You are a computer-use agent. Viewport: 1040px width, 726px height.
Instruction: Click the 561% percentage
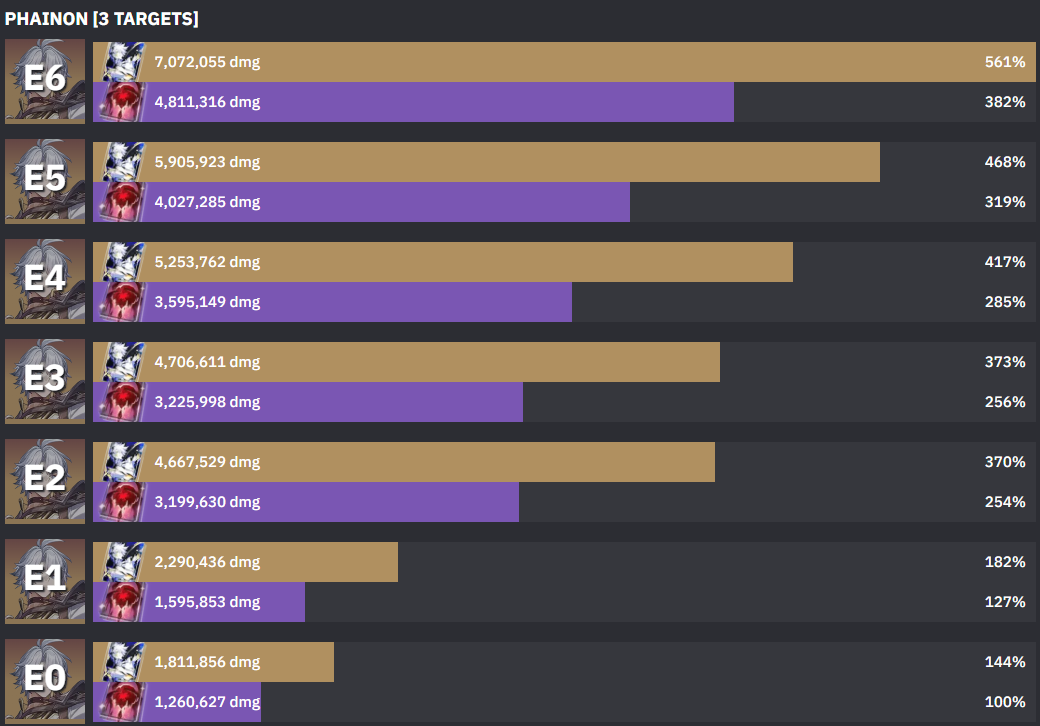(1006, 62)
